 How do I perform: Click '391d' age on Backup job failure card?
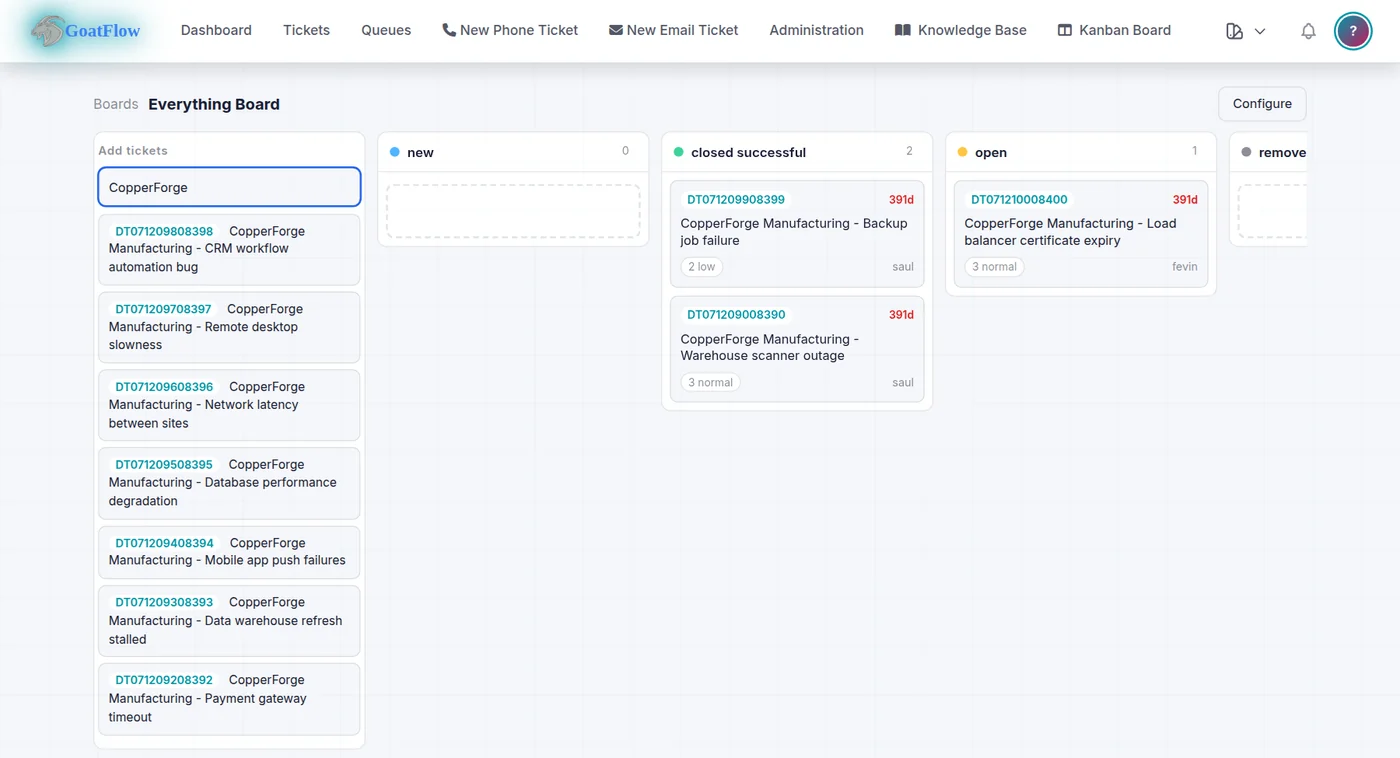click(901, 200)
